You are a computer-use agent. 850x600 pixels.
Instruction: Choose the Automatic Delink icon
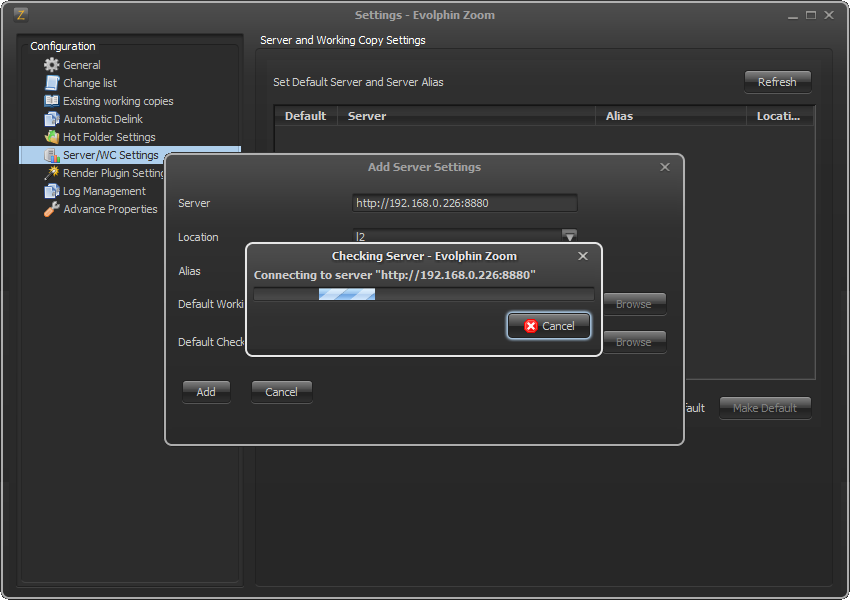pos(51,119)
